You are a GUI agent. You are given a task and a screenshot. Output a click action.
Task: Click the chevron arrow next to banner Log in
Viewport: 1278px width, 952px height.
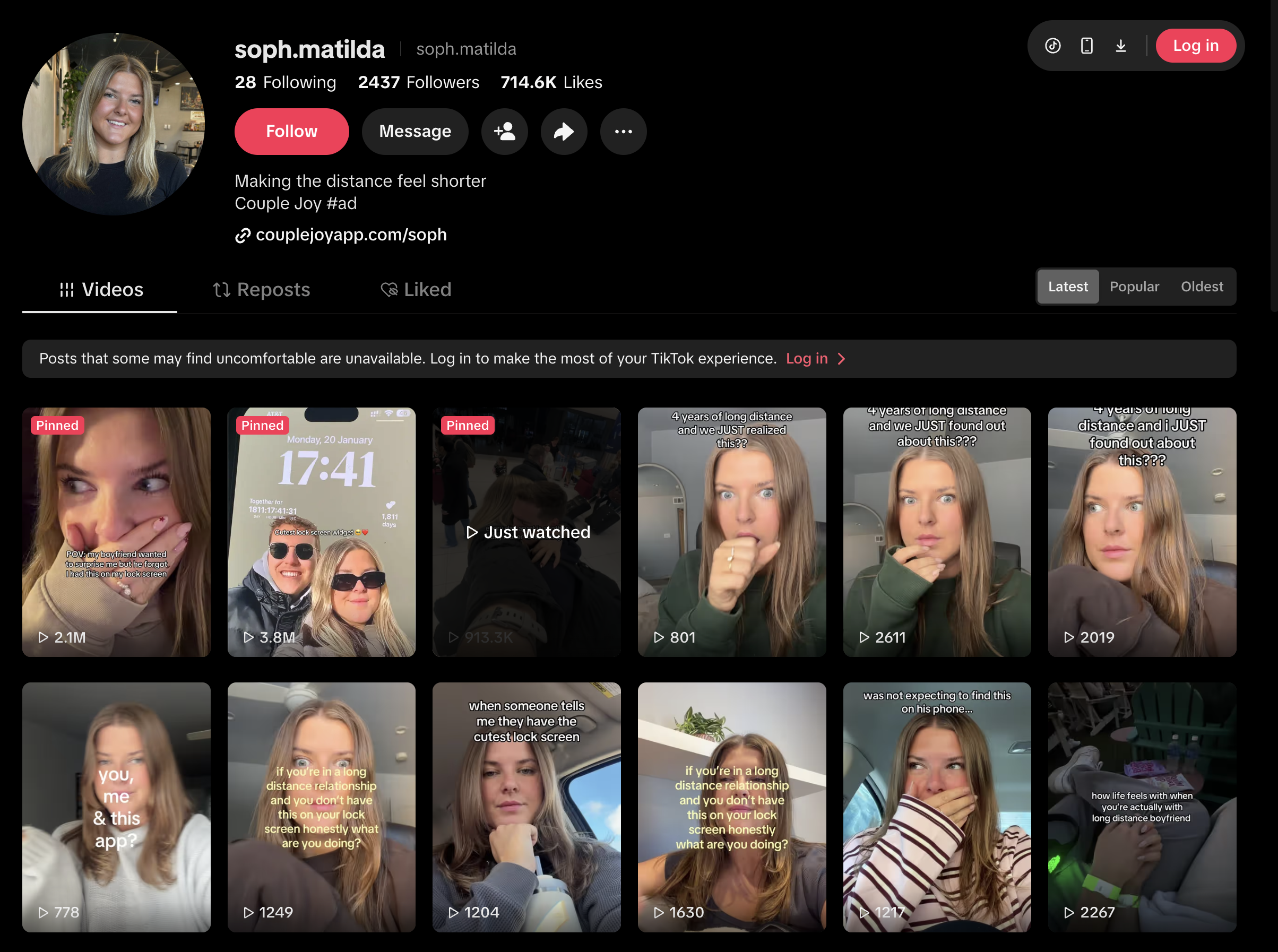point(842,359)
